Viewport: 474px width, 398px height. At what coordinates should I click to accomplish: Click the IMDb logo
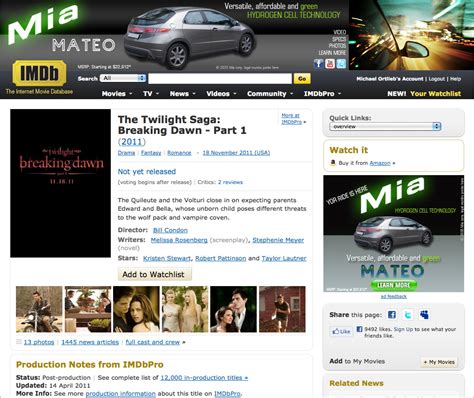pyautogui.click(x=39, y=73)
